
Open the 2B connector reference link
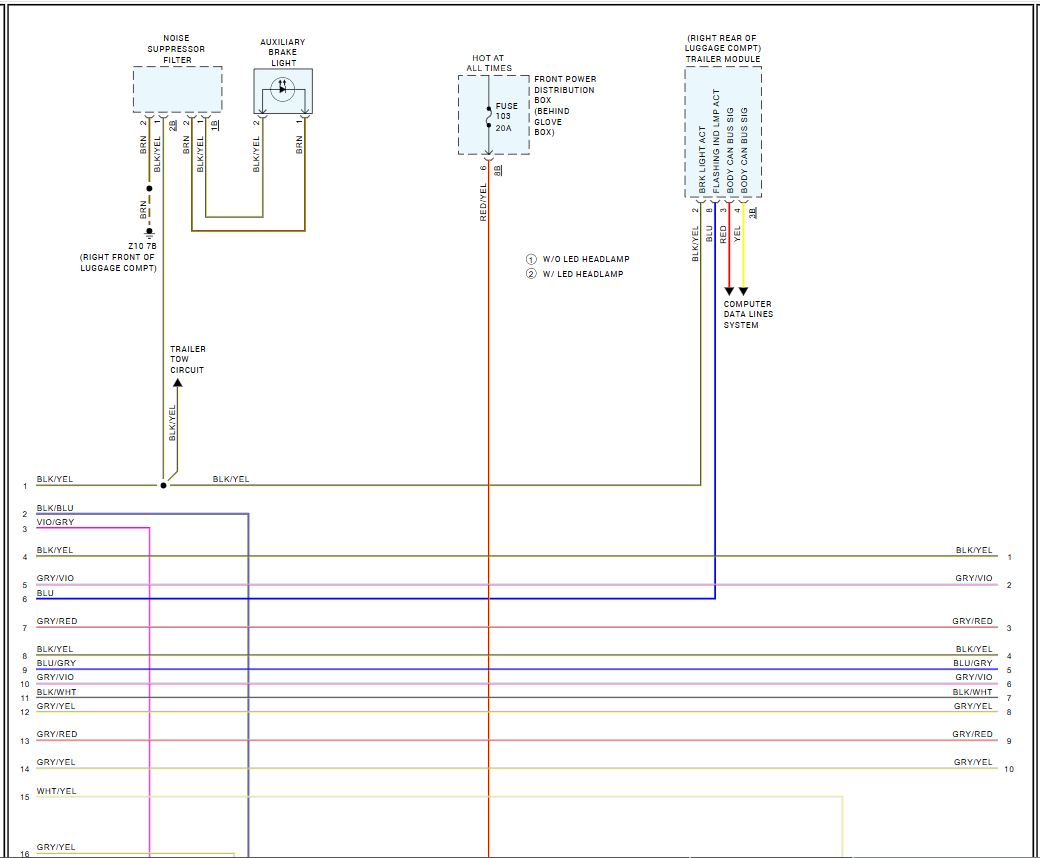click(173, 125)
